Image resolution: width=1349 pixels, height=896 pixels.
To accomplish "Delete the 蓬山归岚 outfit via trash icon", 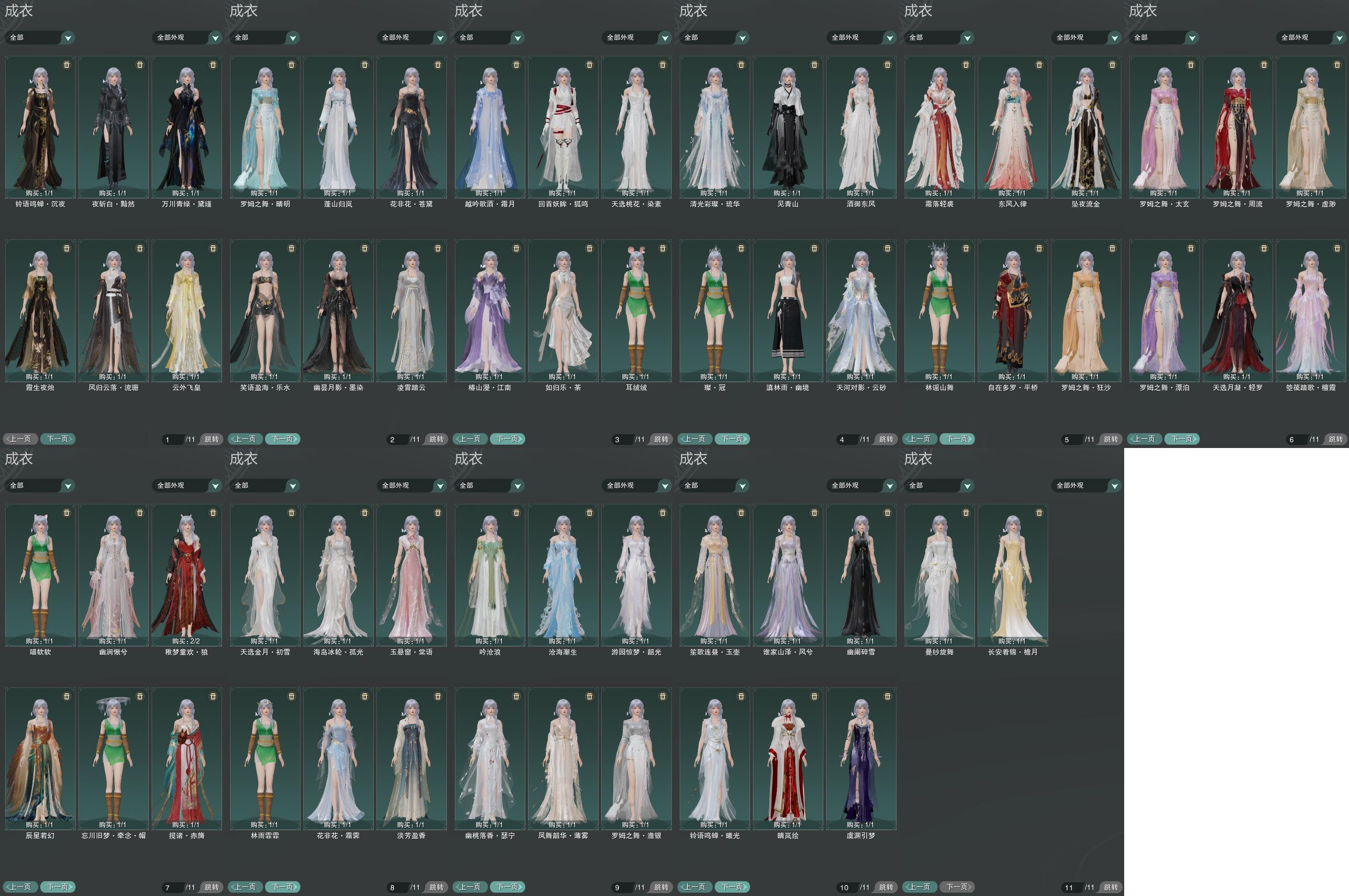I will click(365, 65).
